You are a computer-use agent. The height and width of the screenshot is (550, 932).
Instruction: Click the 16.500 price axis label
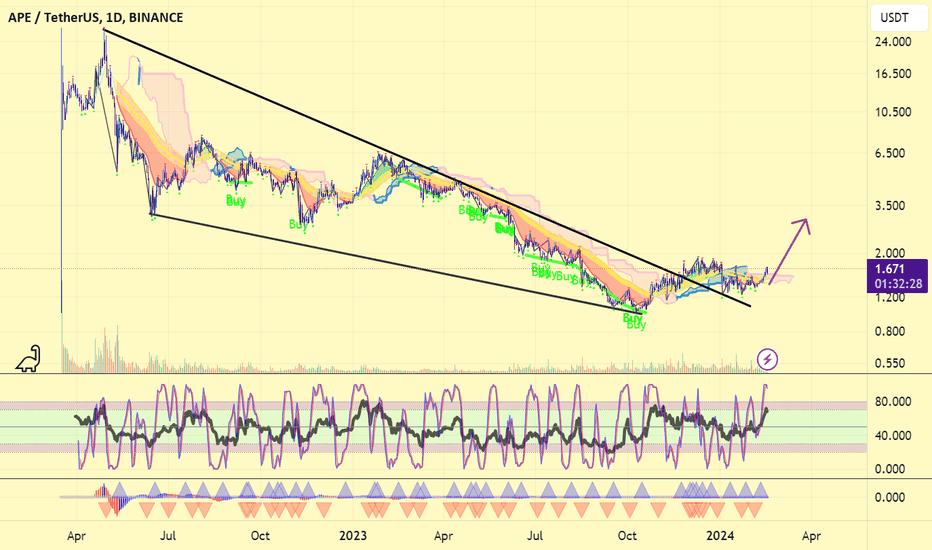pos(893,74)
